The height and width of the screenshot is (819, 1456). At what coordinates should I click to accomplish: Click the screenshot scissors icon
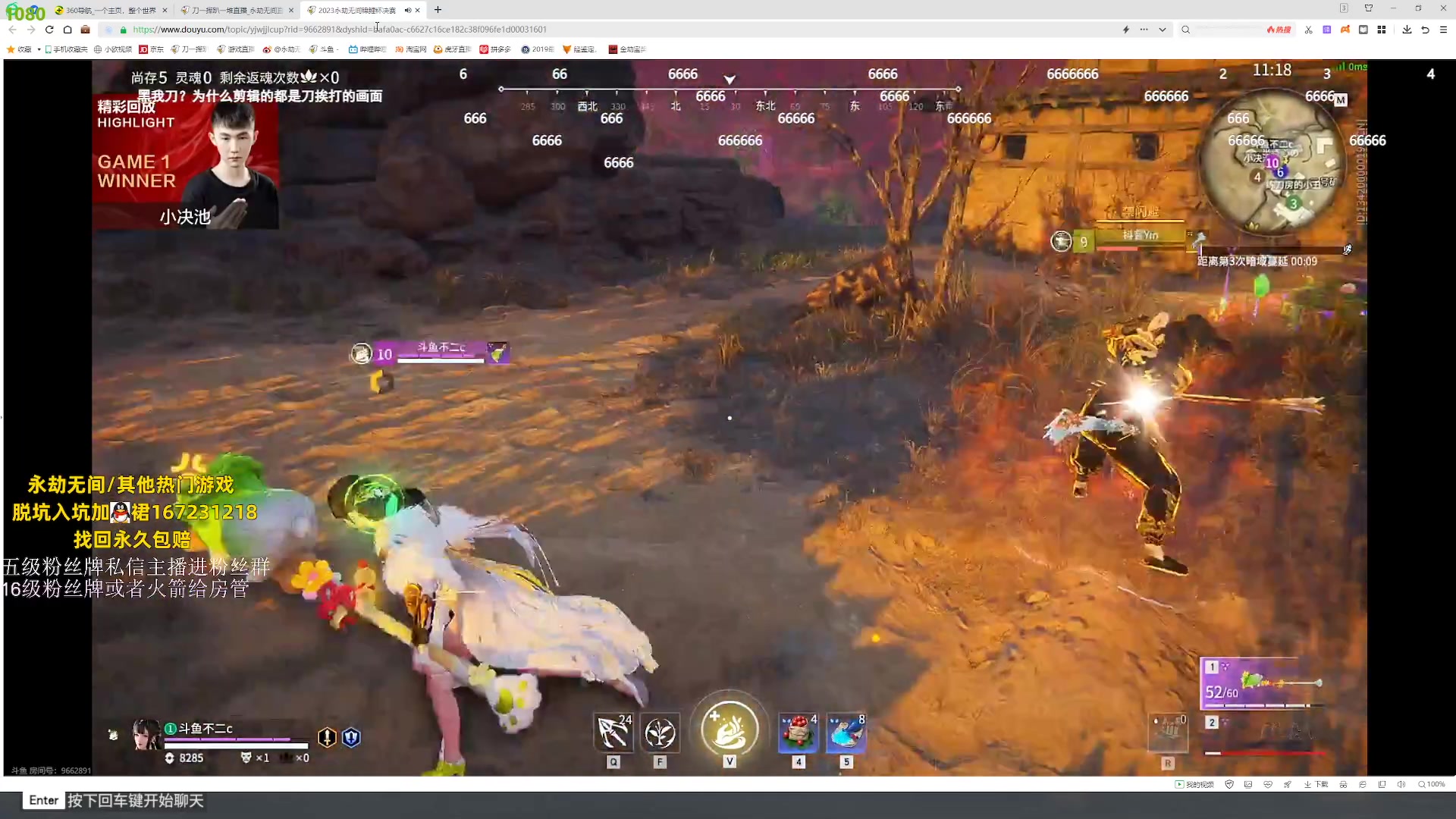(x=1308, y=30)
